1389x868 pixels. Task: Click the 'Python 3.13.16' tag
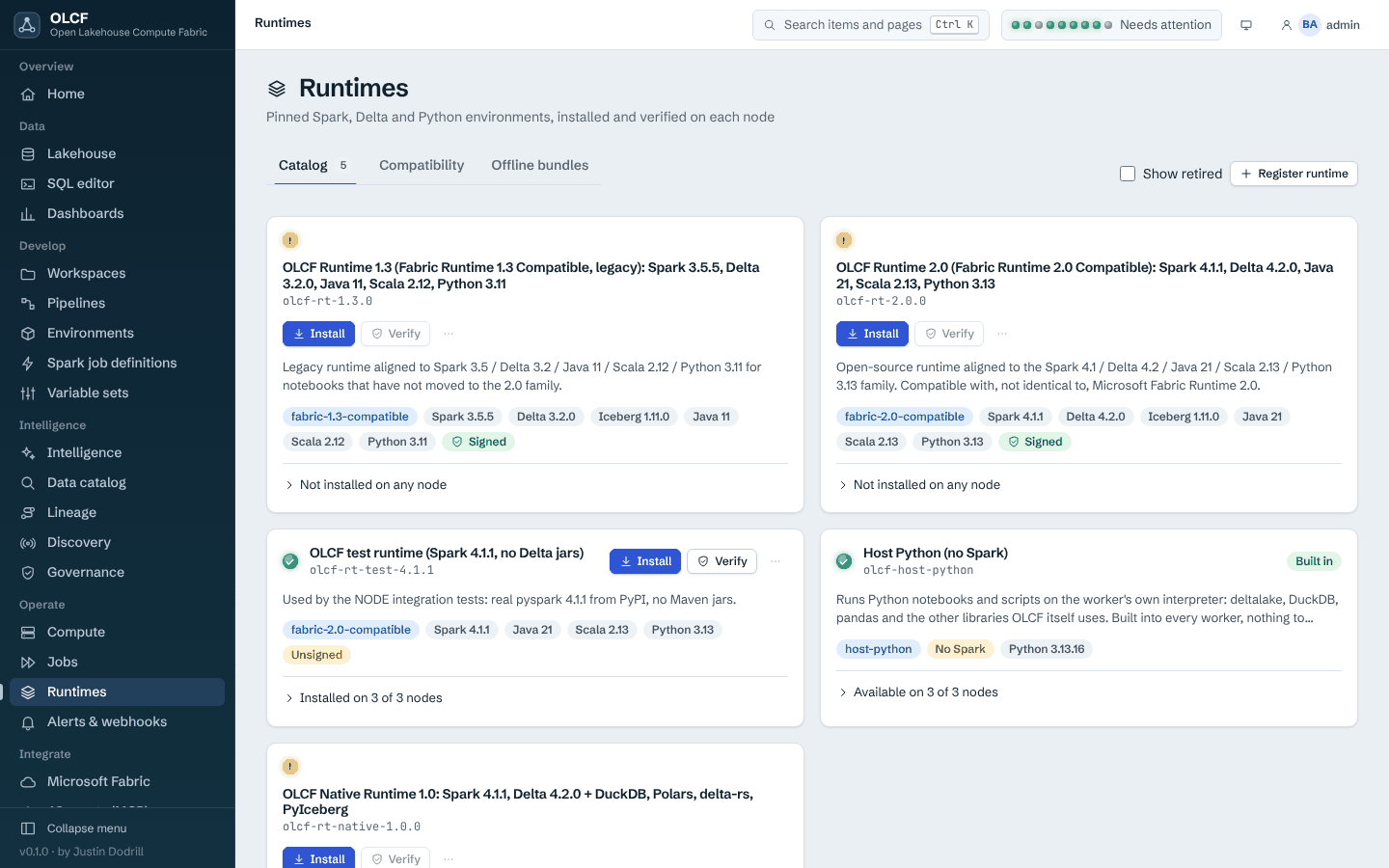tap(1047, 649)
